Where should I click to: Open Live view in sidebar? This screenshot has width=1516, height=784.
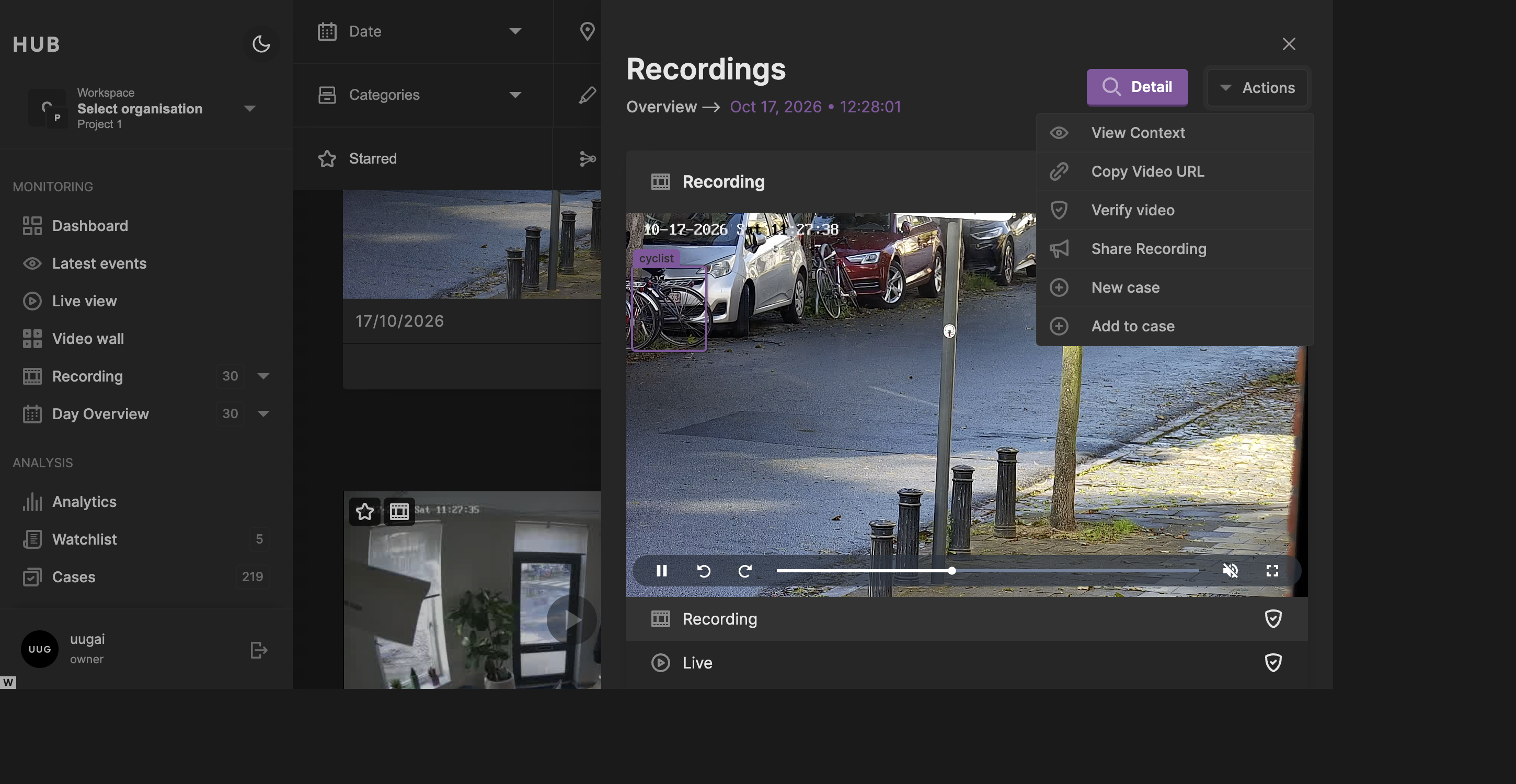84,301
